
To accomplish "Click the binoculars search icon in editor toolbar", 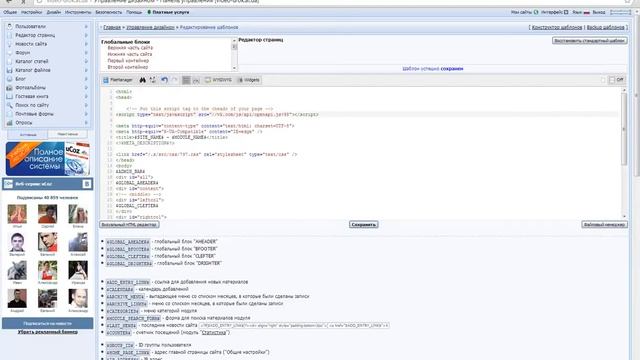I will click(142, 80).
